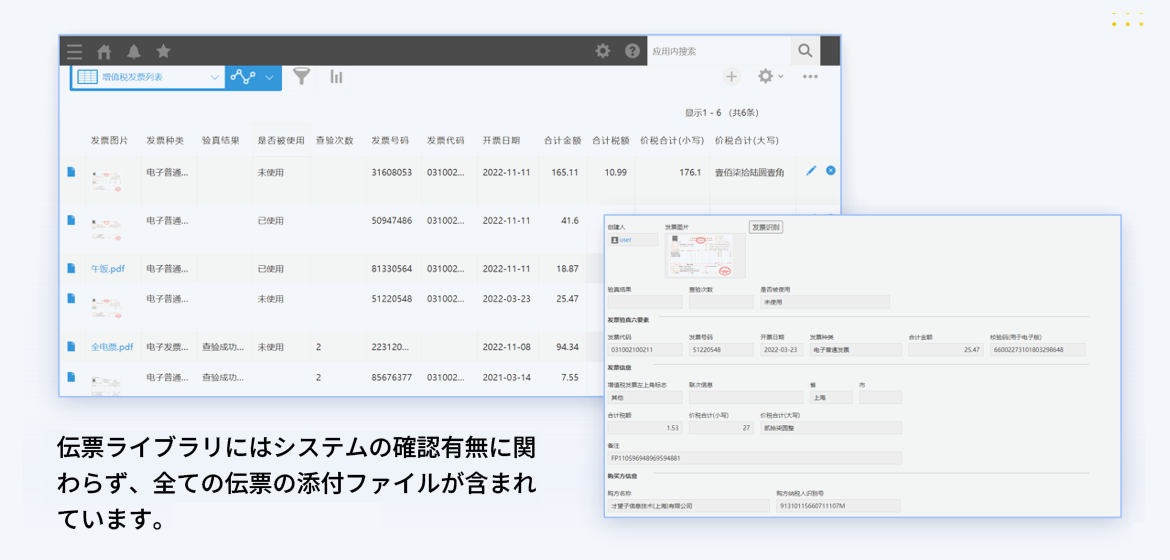Open the help question mark icon
Viewport: 1170px width, 560px height.
click(632, 51)
